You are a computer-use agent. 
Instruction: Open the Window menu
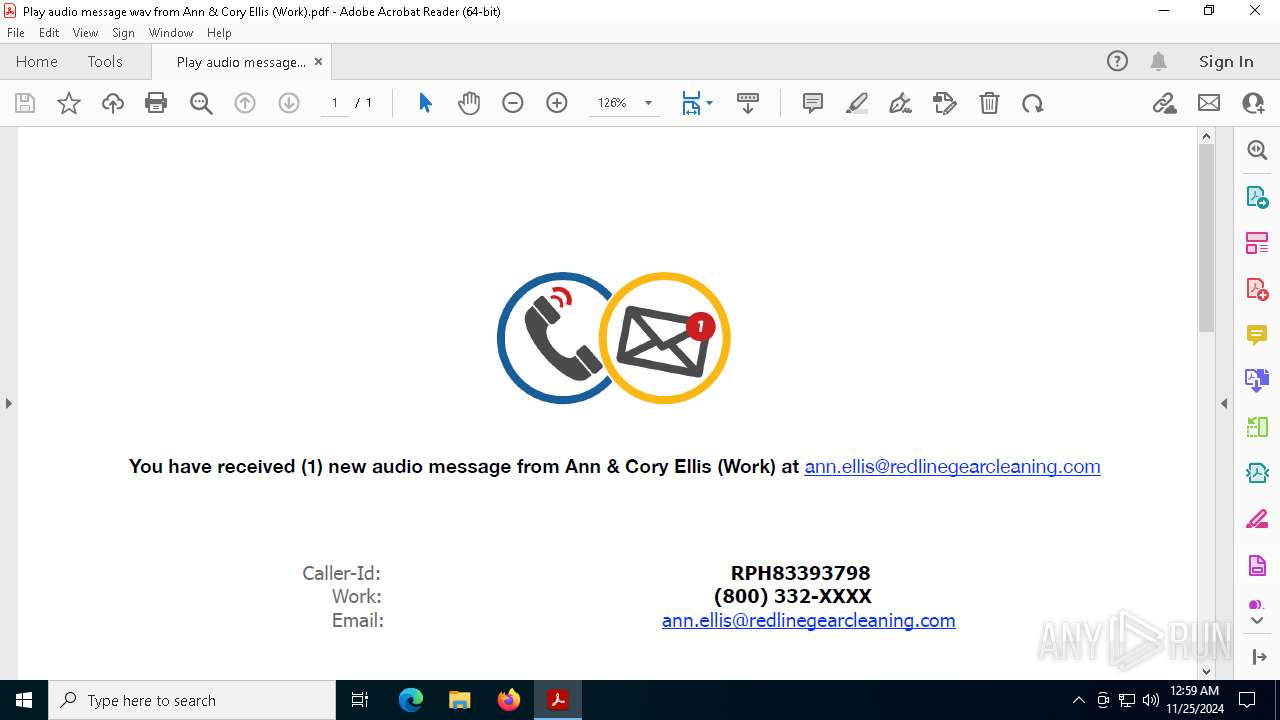coord(171,33)
